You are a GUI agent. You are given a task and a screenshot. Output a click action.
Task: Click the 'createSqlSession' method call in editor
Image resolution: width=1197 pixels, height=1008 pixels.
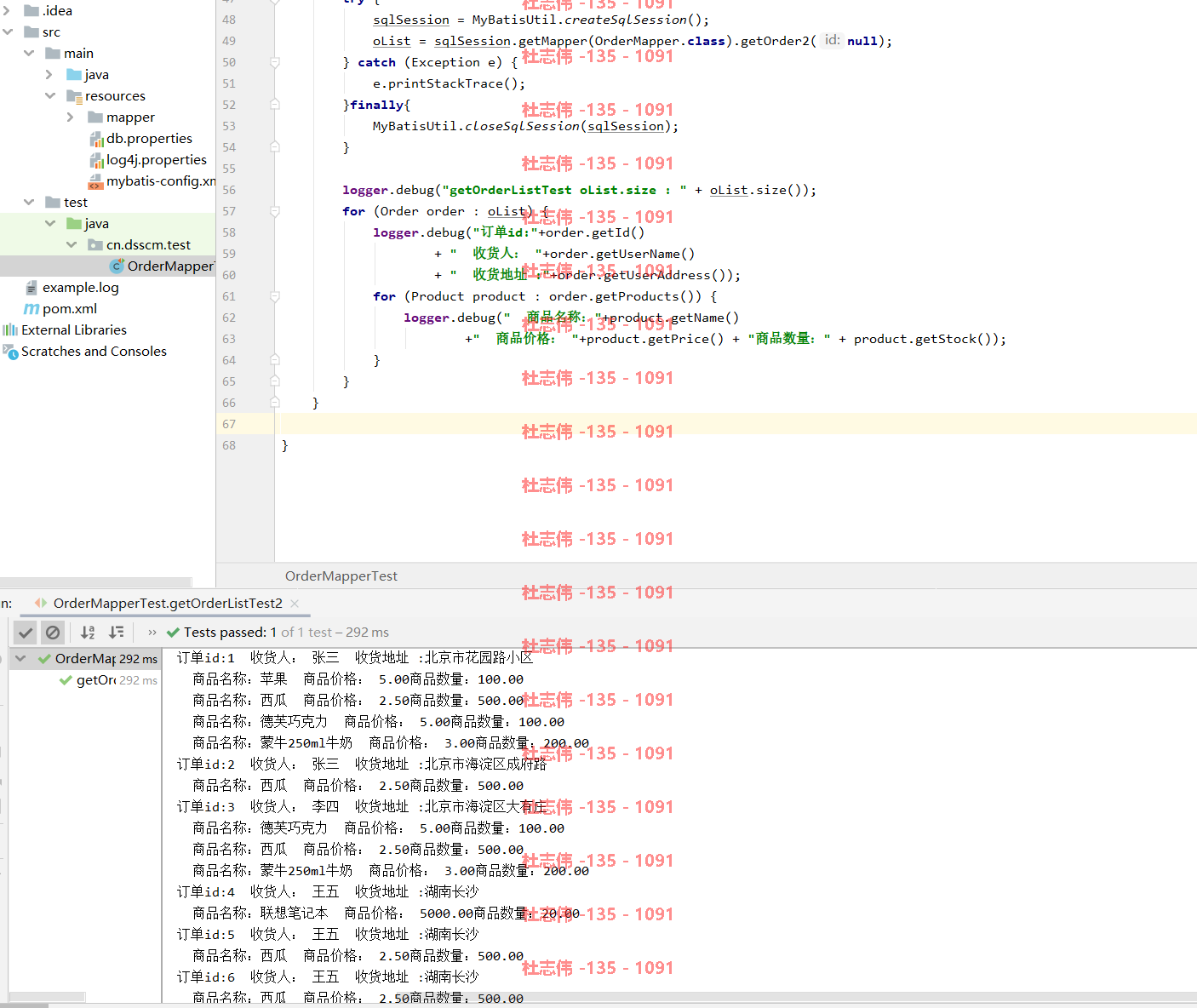pos(626,20)
